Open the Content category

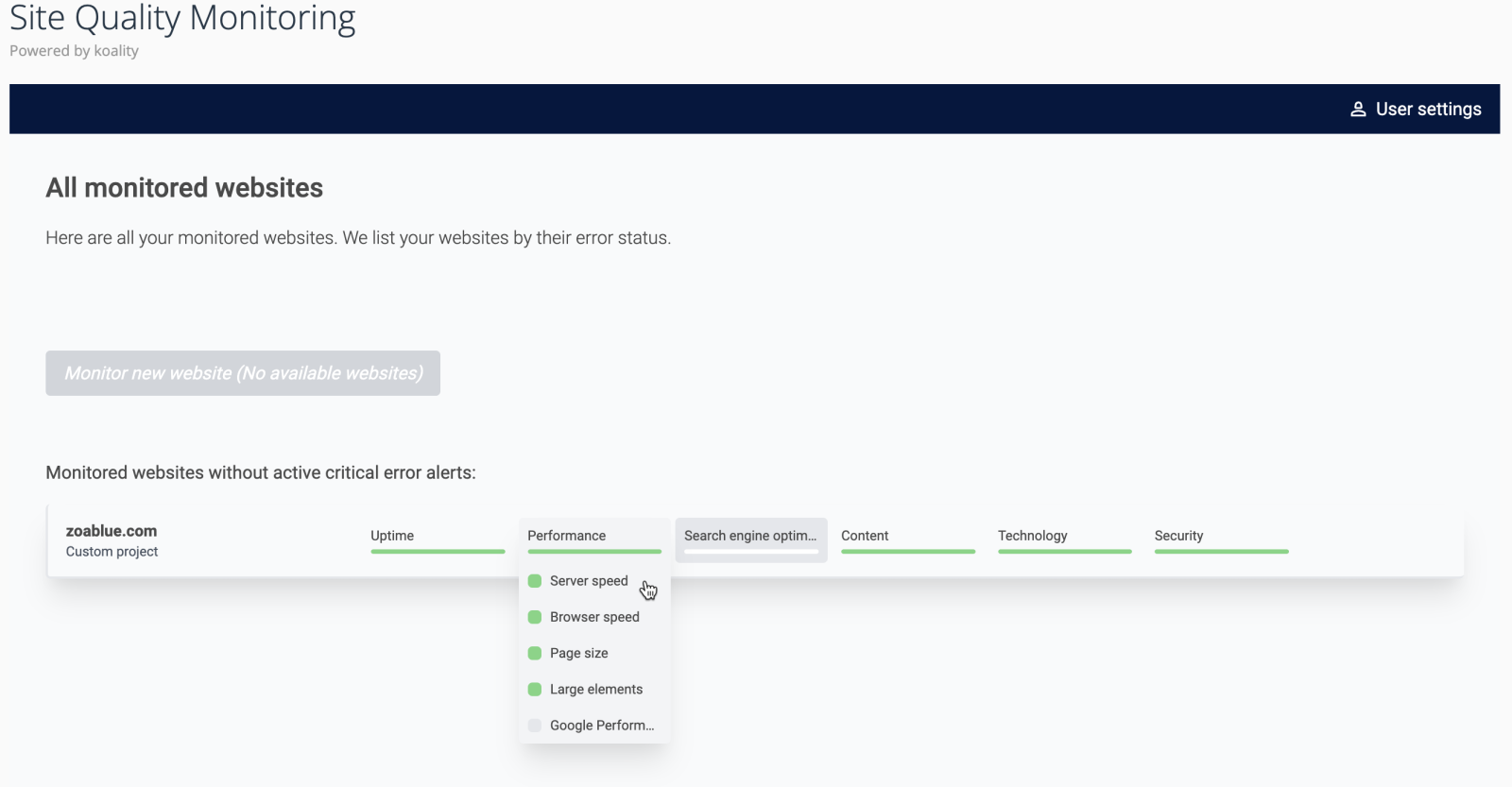[x=865, y=536]
